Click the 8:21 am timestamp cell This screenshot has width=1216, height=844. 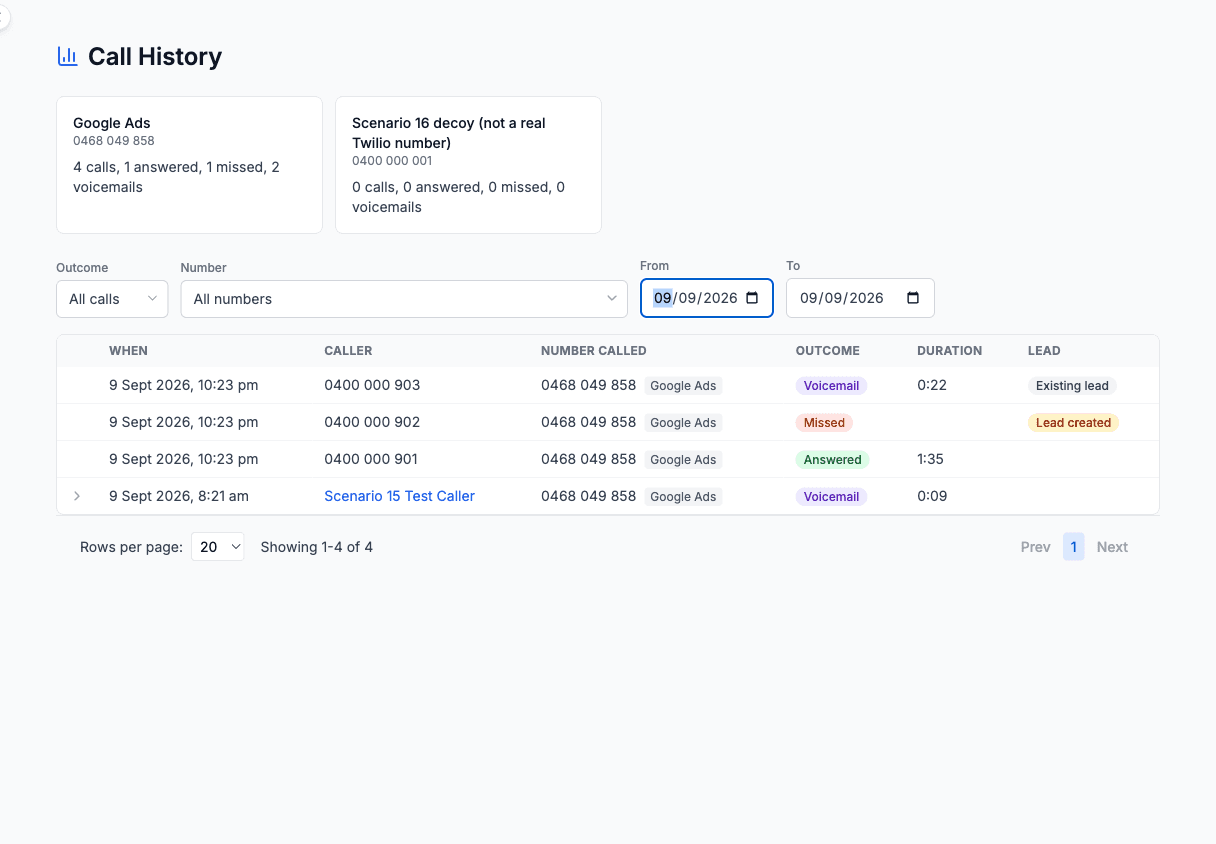tap(179, 496)
